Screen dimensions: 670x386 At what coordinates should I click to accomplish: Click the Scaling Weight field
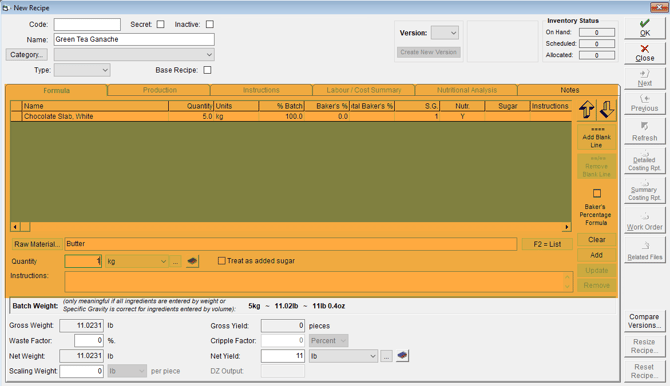(82, 371)
